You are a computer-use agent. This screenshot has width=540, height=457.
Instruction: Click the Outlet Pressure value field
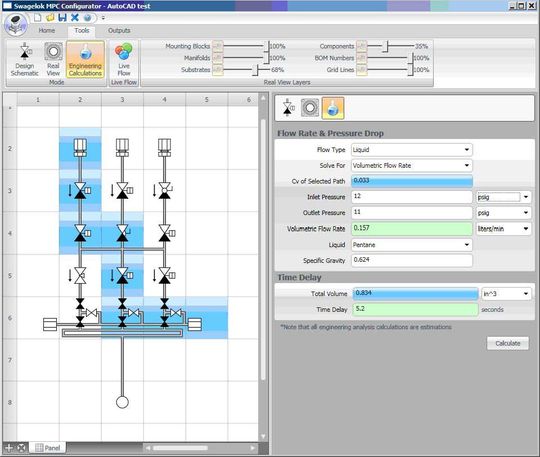tap(412, 212)
